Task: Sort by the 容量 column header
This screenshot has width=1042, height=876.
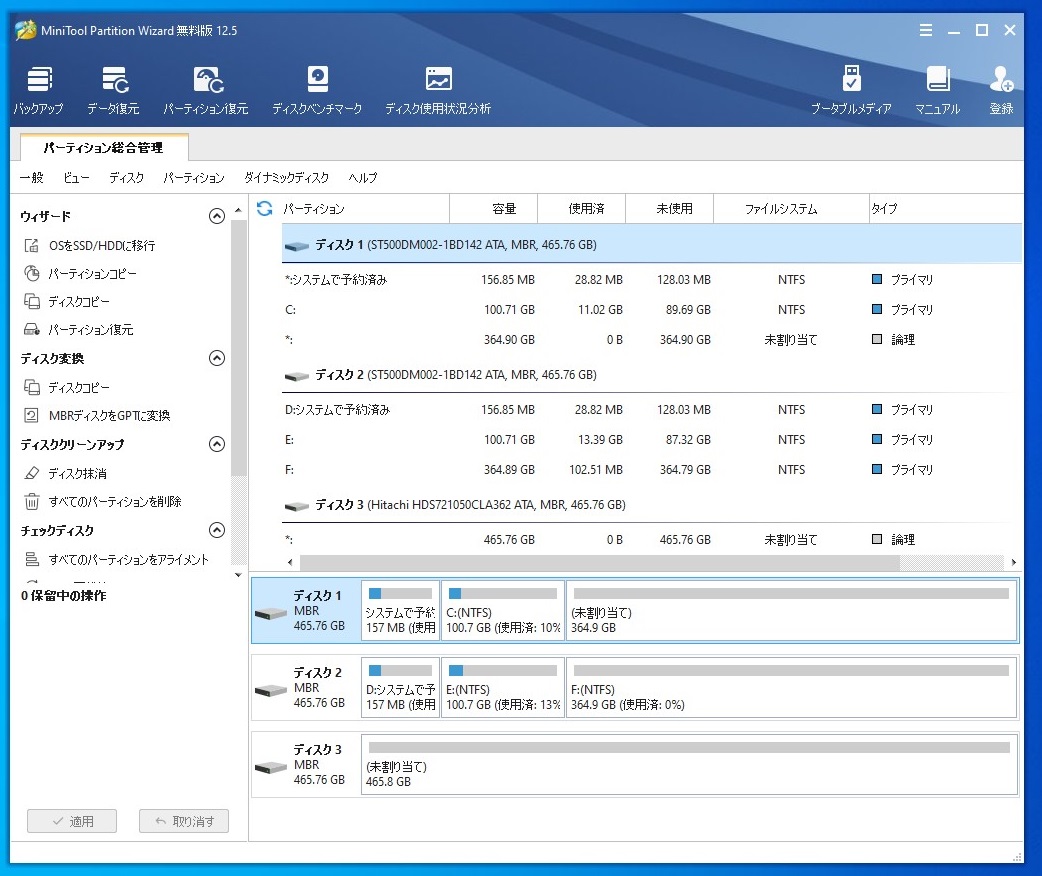Action: coord(494,209)
